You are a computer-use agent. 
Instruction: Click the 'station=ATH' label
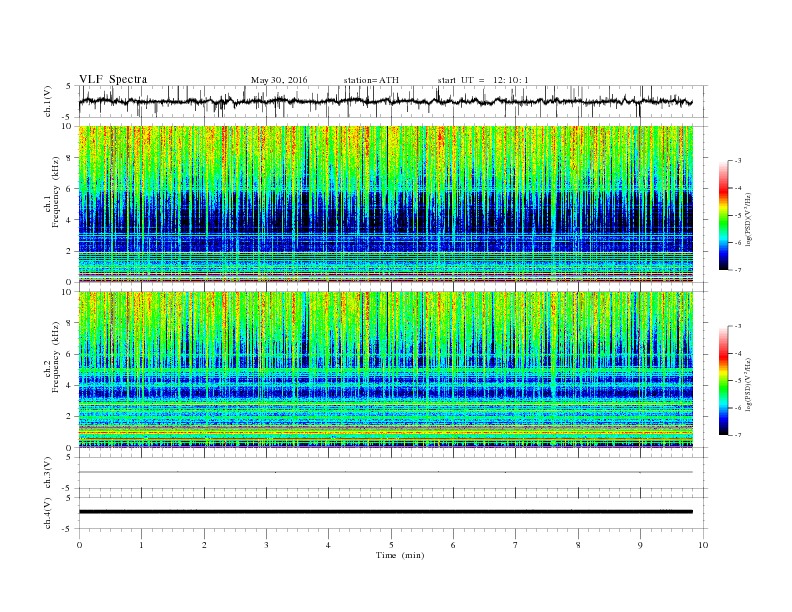click(x=371, y=80)
